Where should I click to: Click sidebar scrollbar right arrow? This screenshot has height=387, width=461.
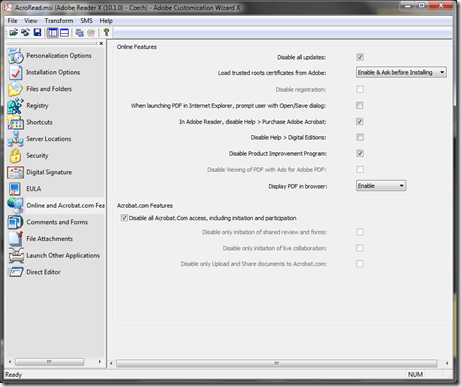[100, 362]
